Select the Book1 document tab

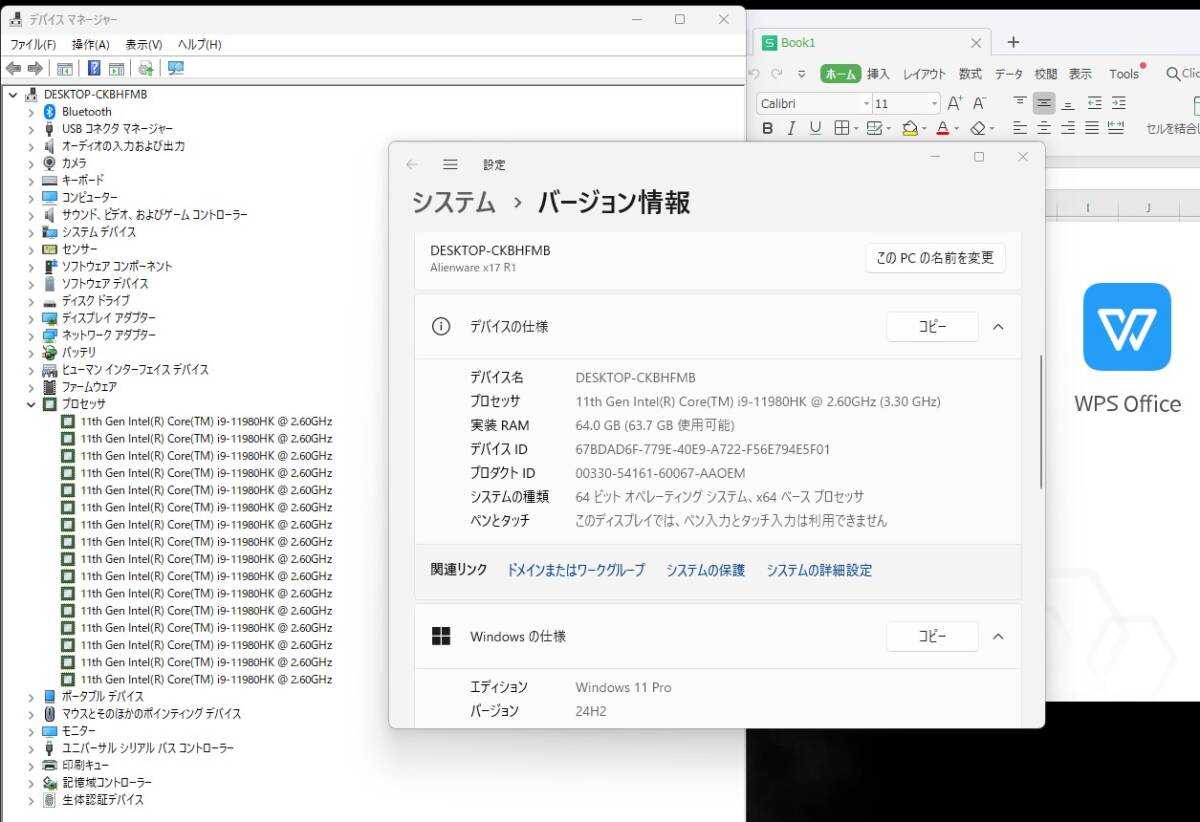point(872,43)
